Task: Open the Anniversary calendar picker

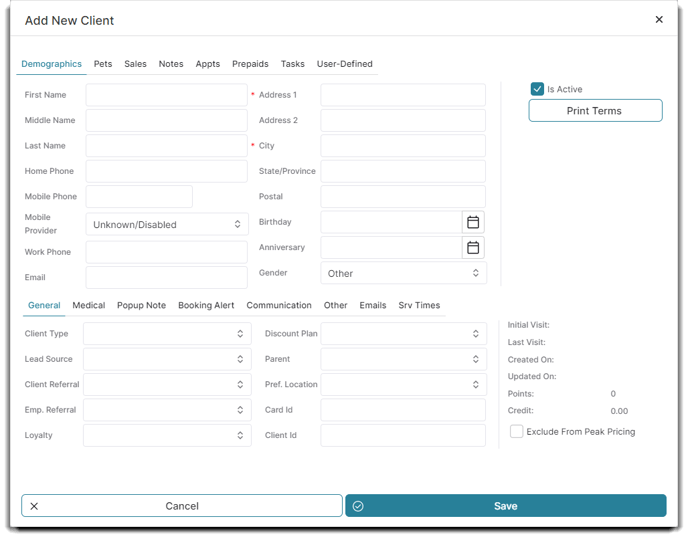Action: tap(473, 248)
